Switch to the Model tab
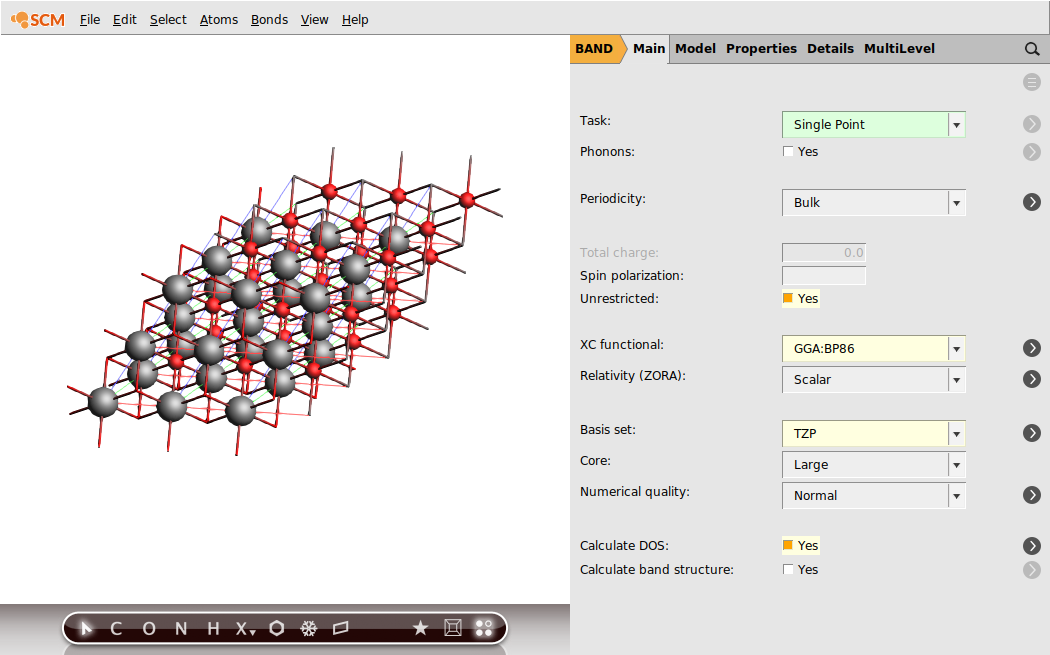Screen dimensions: 1050x655 [x=695, y=49]
